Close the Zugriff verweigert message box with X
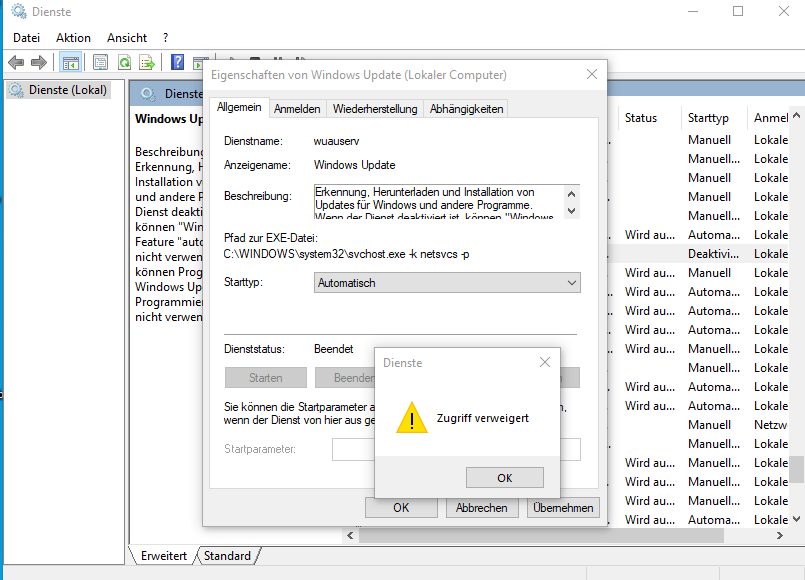Image resolution: width=805 pixels, height=580 pixels. (545, 362)
